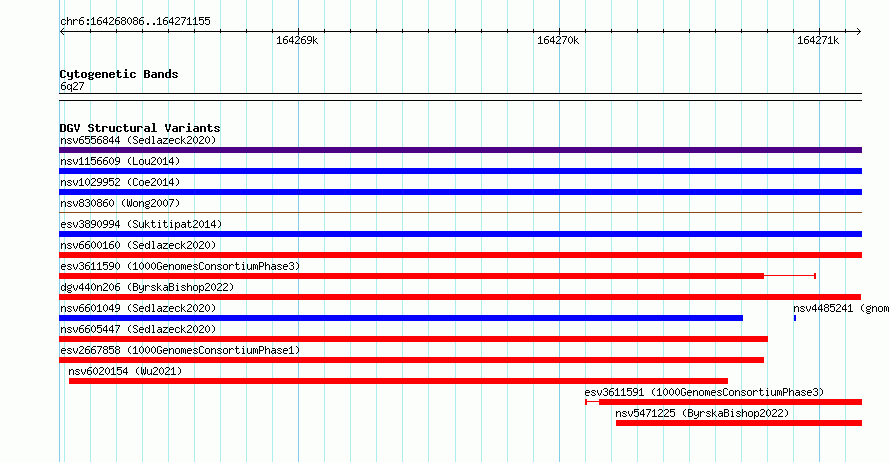Click the tiny blue nsv4485241 marker
This screenshot has height=462, width=890.
[x=795, y=318]
